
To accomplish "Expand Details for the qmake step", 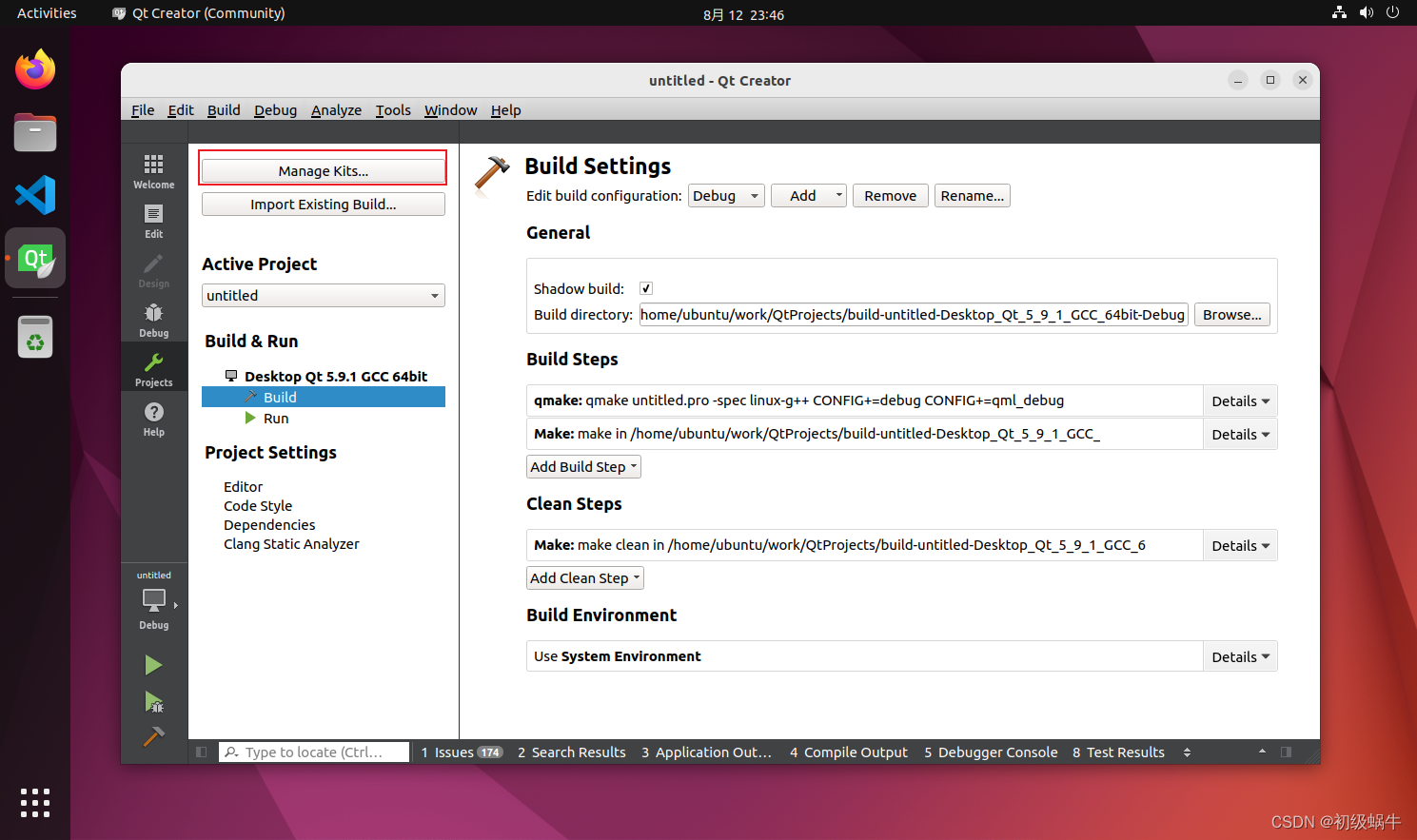I will (1240, 400).
